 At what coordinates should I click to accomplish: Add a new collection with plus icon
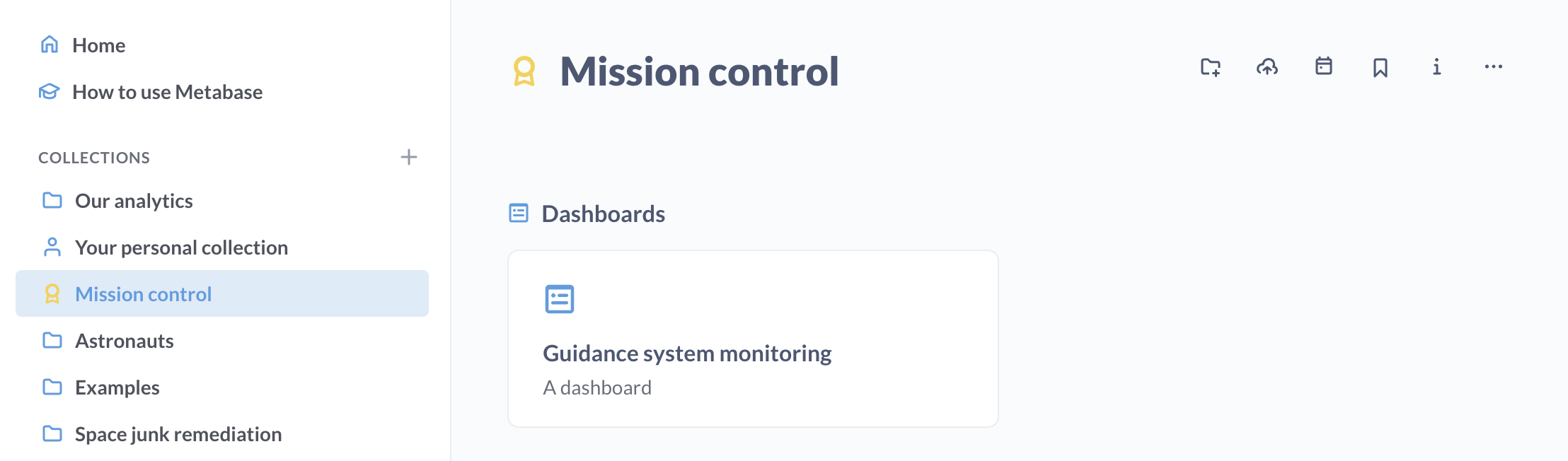pos(408,157)
